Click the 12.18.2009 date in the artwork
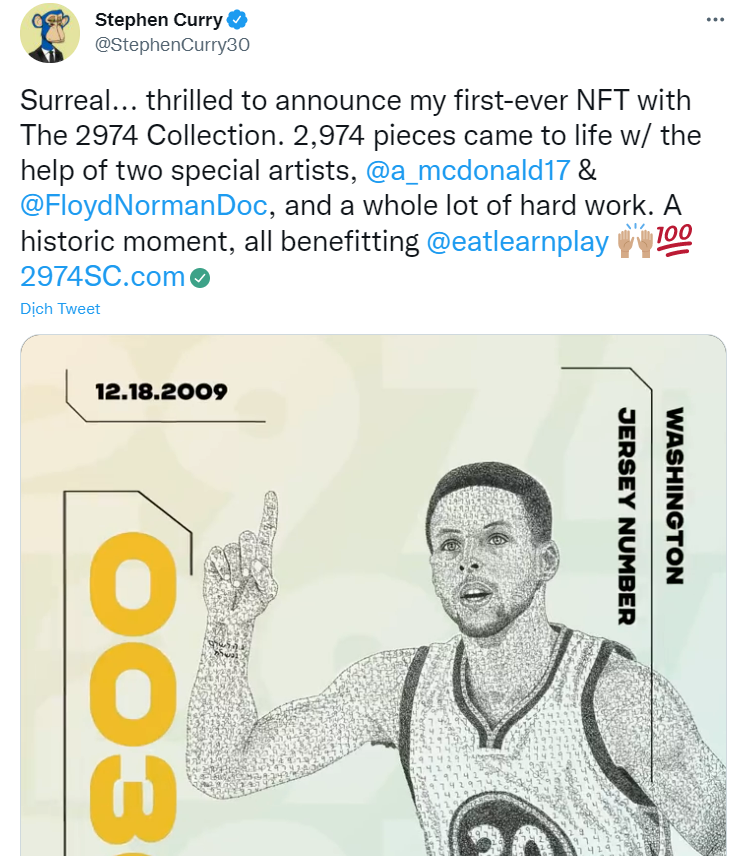 pos(162,391)
